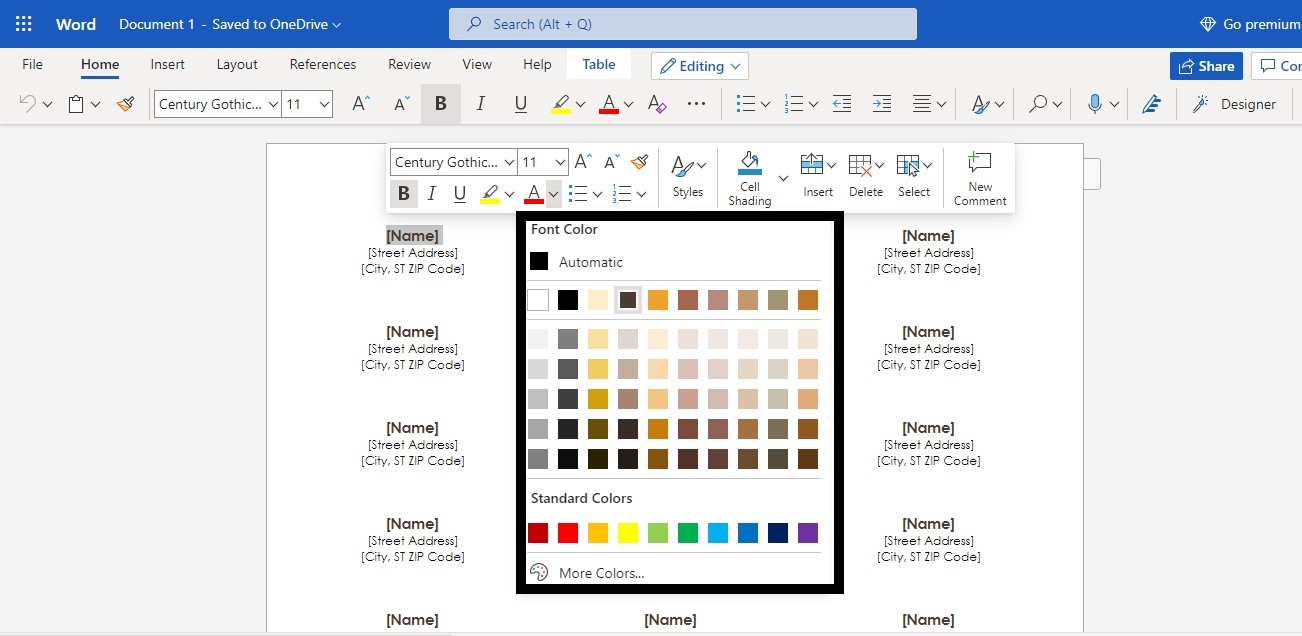Toggle Bold in the main ribbon
Viewport: 1302px width, 636px height.
[440, 104]
